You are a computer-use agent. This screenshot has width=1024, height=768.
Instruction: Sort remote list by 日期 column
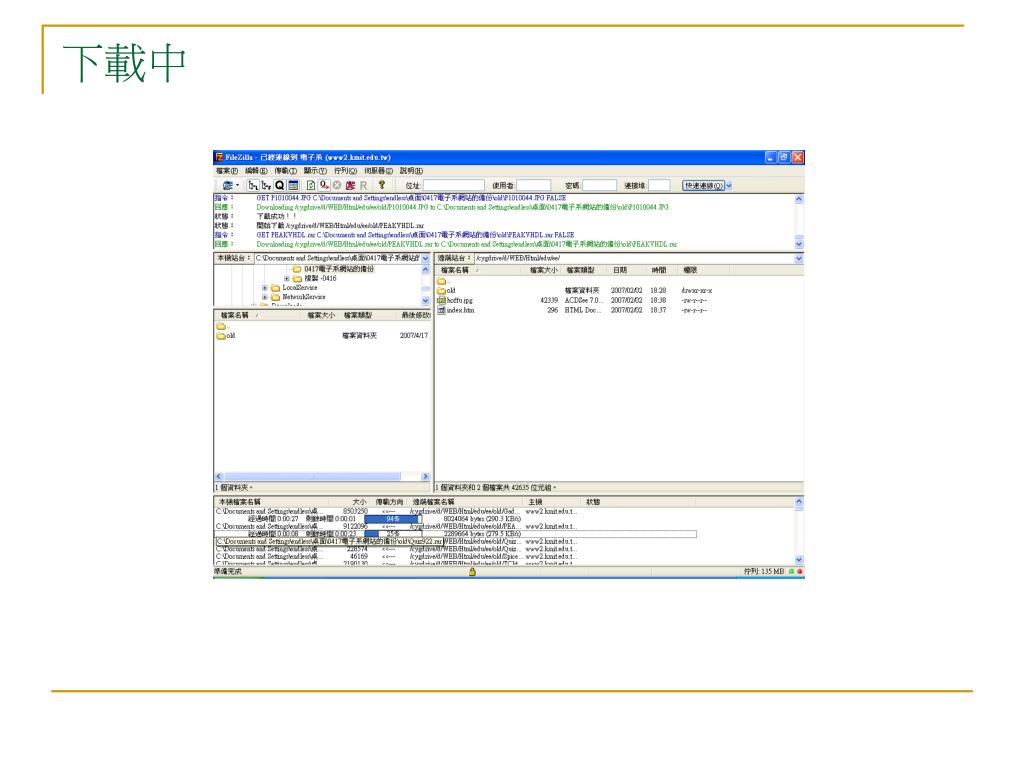pos(627,270)
